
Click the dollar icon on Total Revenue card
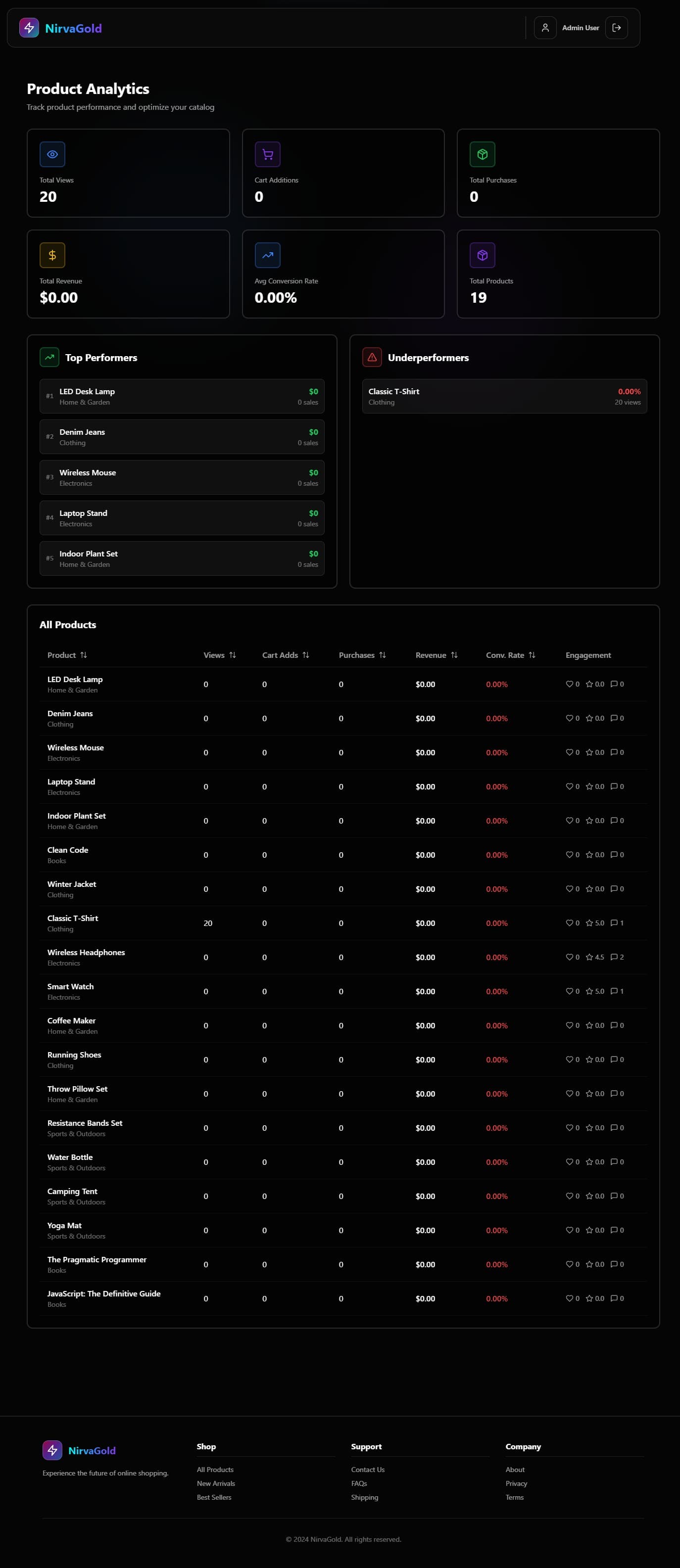[52, 256]
